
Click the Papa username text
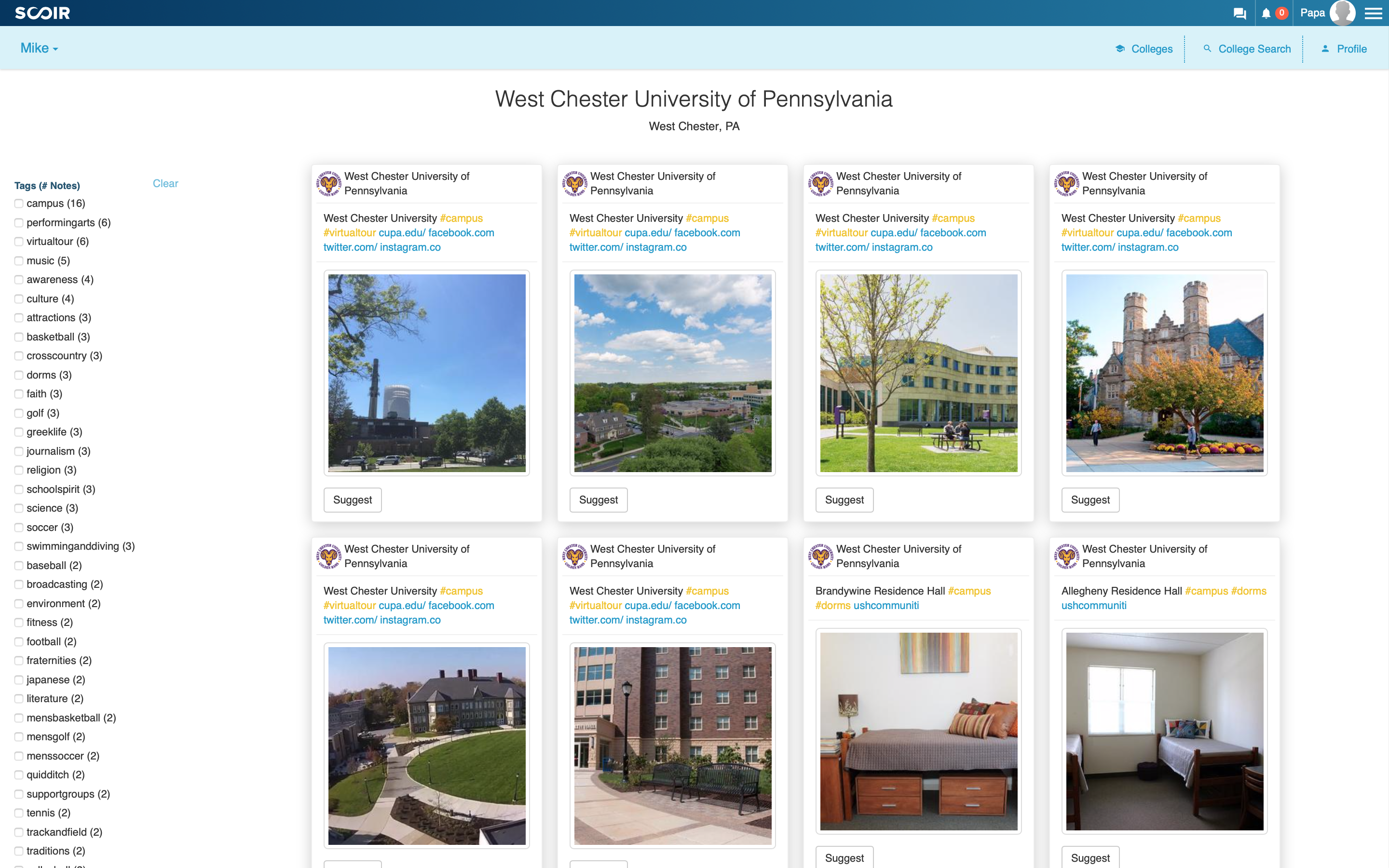1312,13
